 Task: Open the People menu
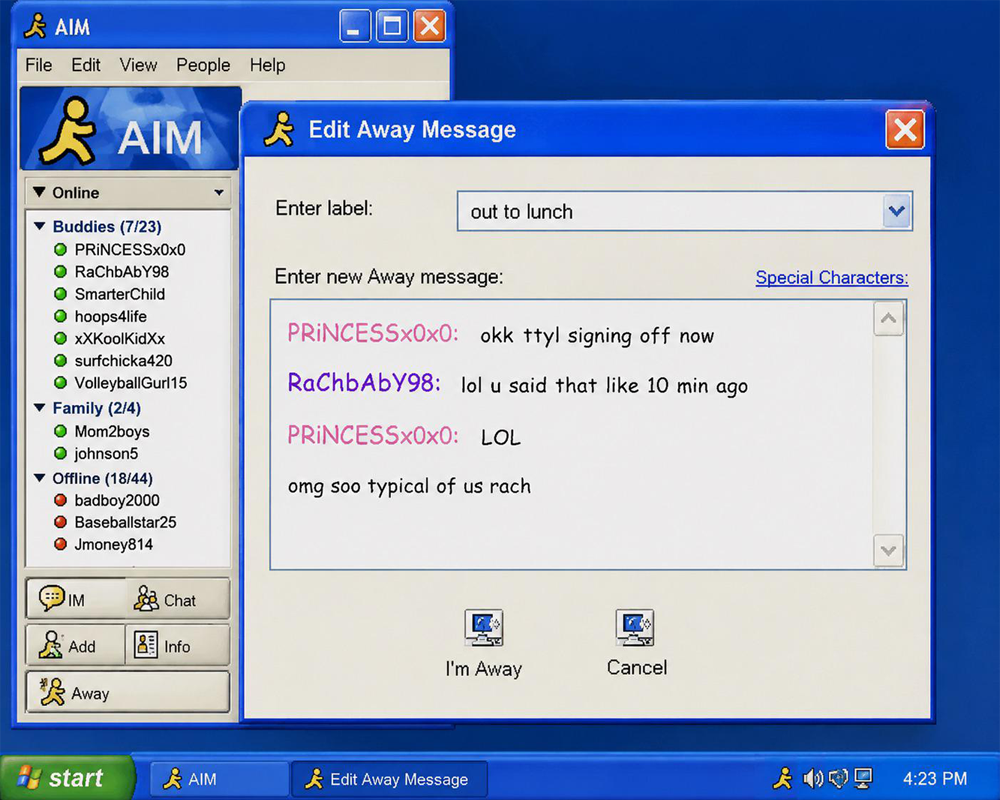[x=203, y=65]
